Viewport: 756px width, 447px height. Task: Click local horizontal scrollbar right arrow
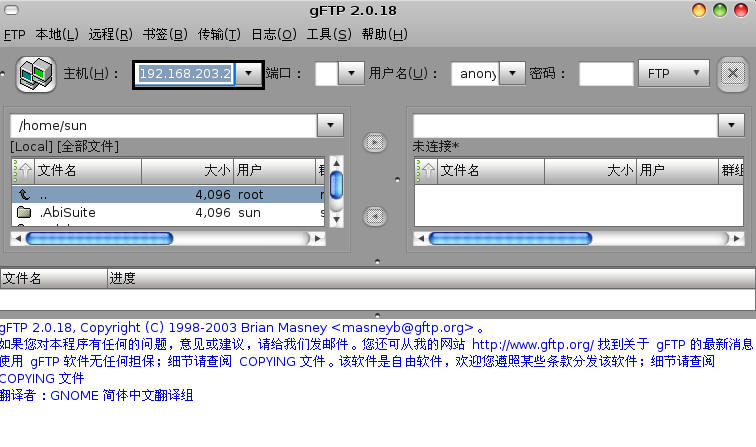[318, 238]
